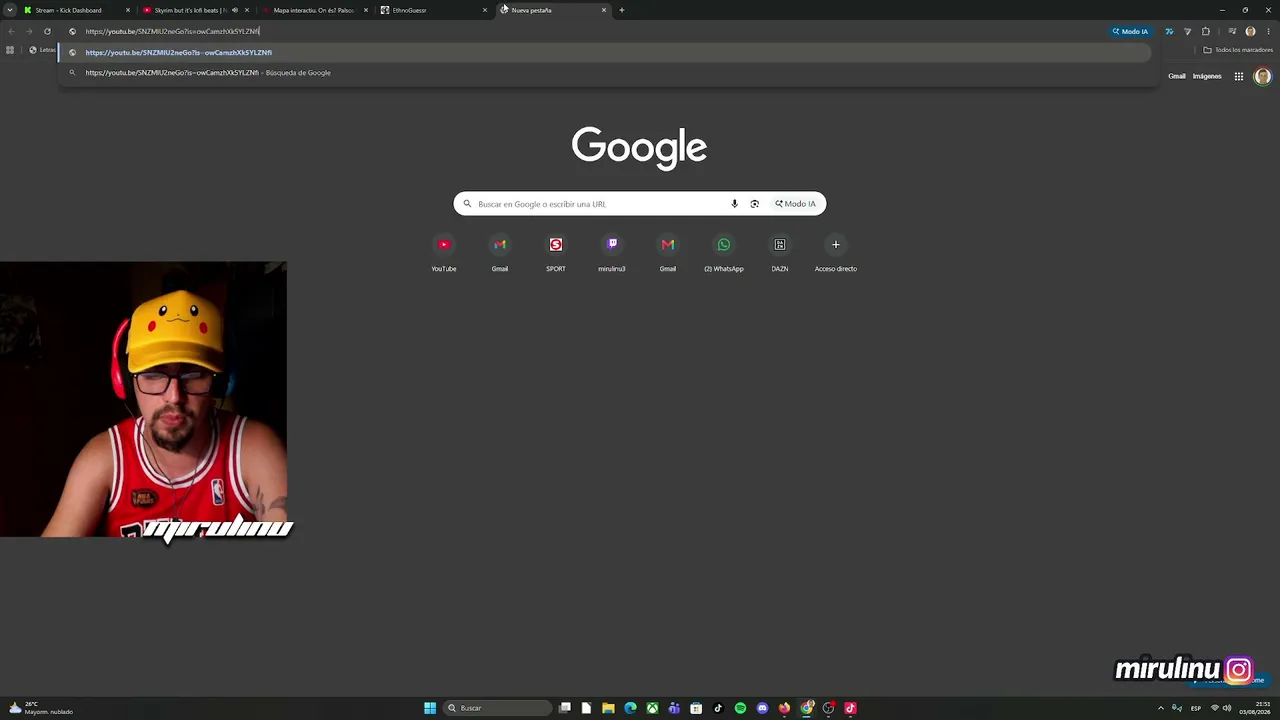
Task: Open the Extensions puzzle icon
Action: click(x=1206, y=31)
